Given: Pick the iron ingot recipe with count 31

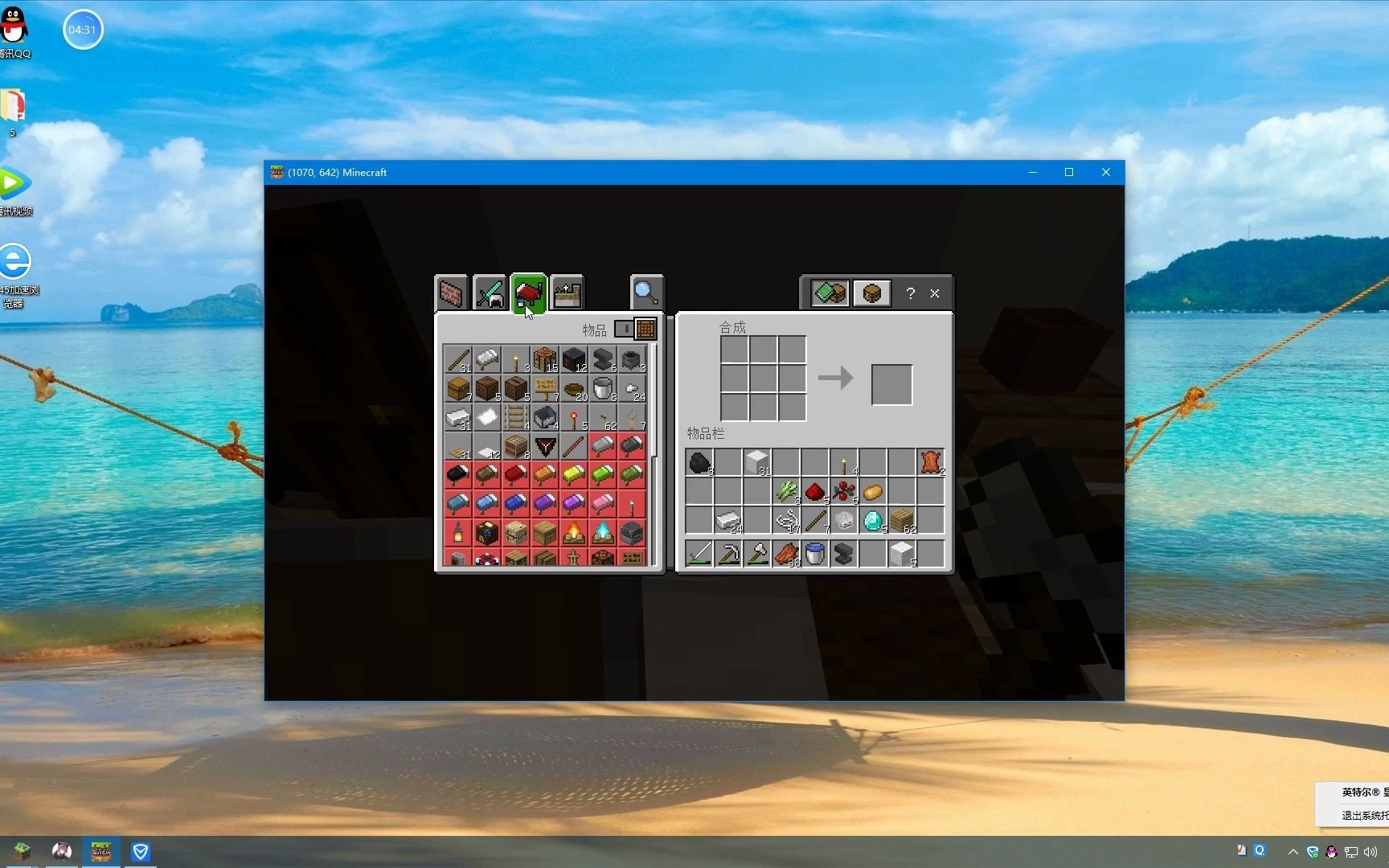Looking at the screenshot, I should coord(458,418).
